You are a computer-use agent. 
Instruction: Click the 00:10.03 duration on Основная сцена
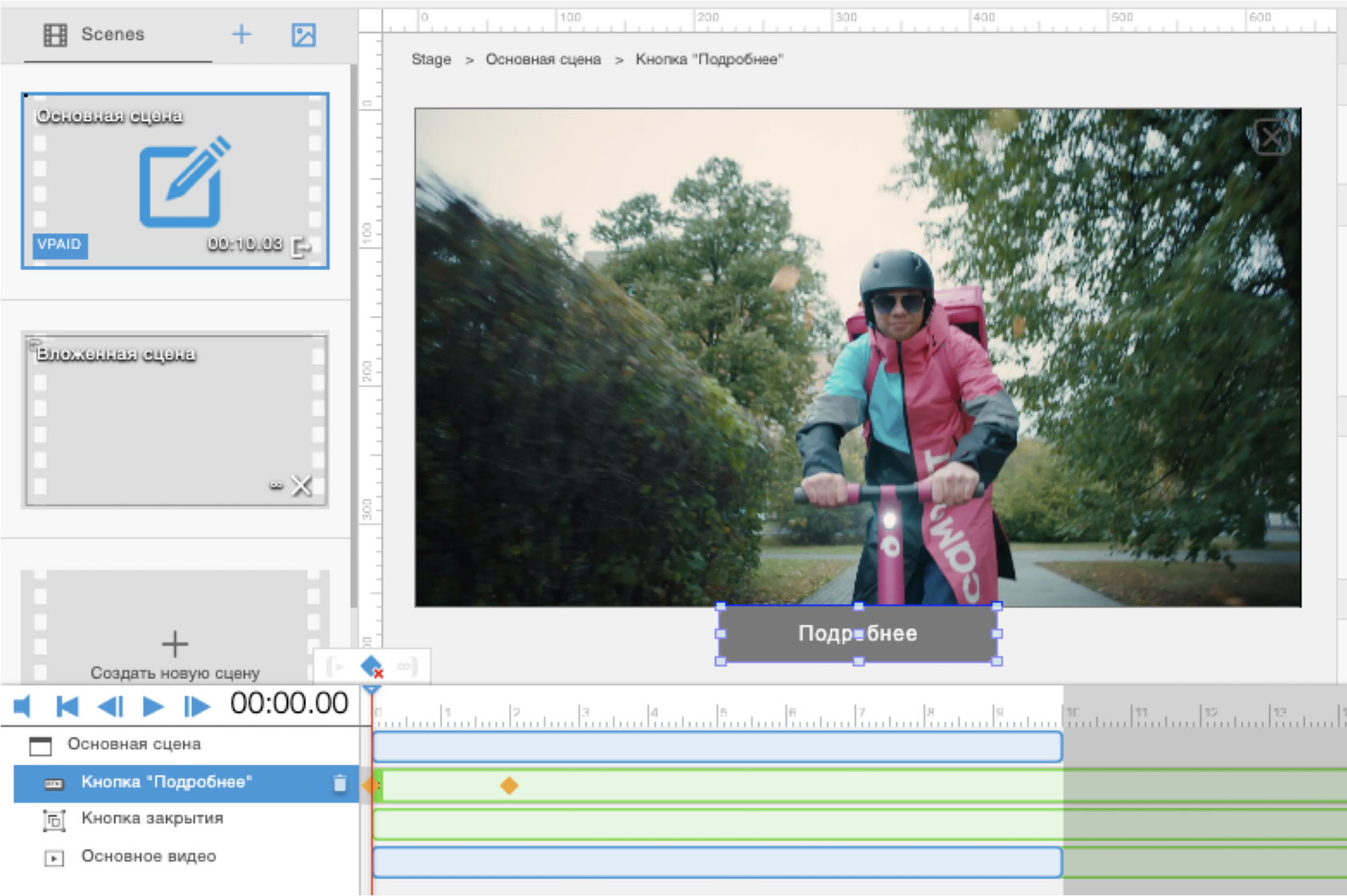click(245, 244)
